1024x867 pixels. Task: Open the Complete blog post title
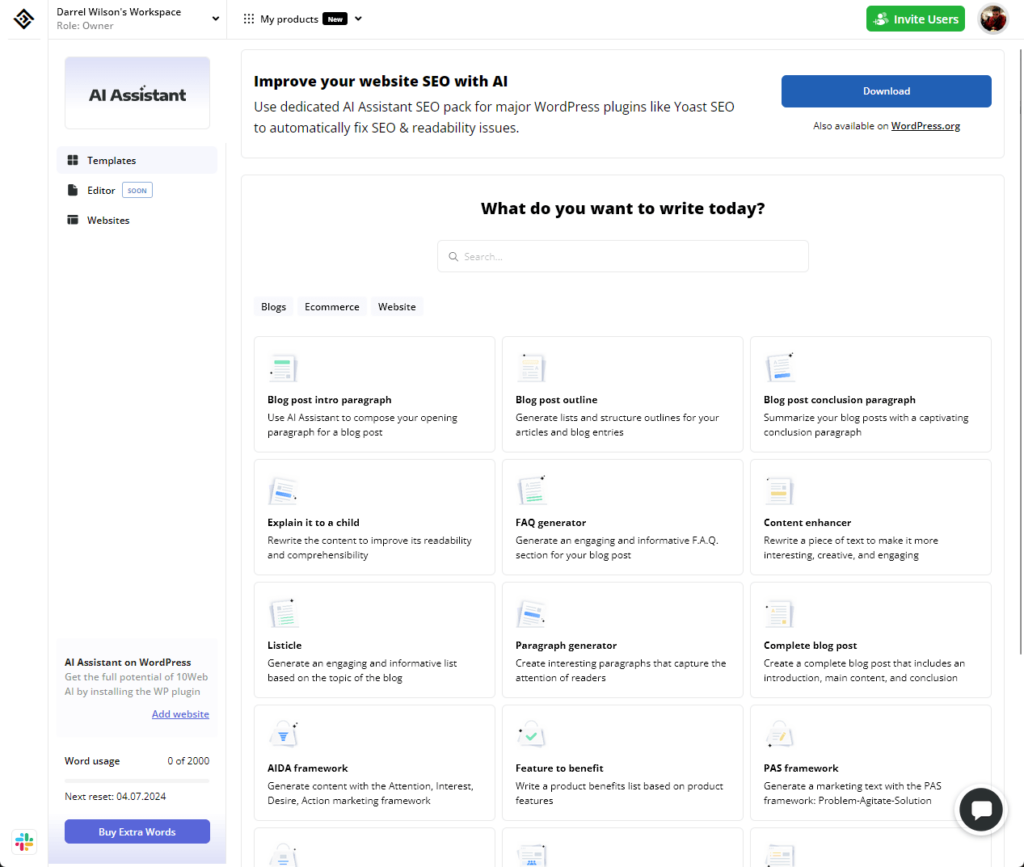click(810, 645)
